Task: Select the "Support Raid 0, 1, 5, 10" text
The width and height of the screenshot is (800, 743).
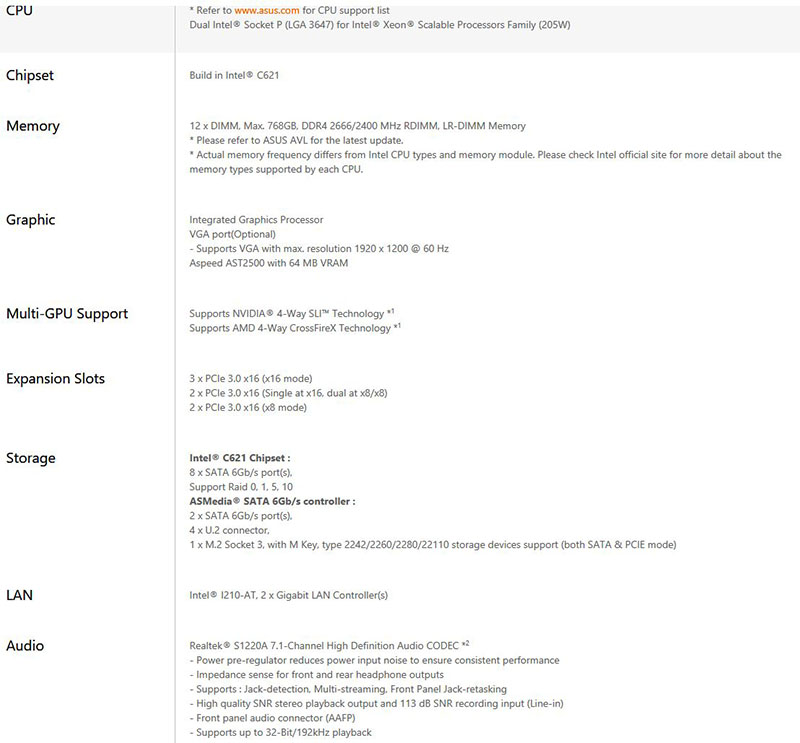Action: (x=241, y=487)
